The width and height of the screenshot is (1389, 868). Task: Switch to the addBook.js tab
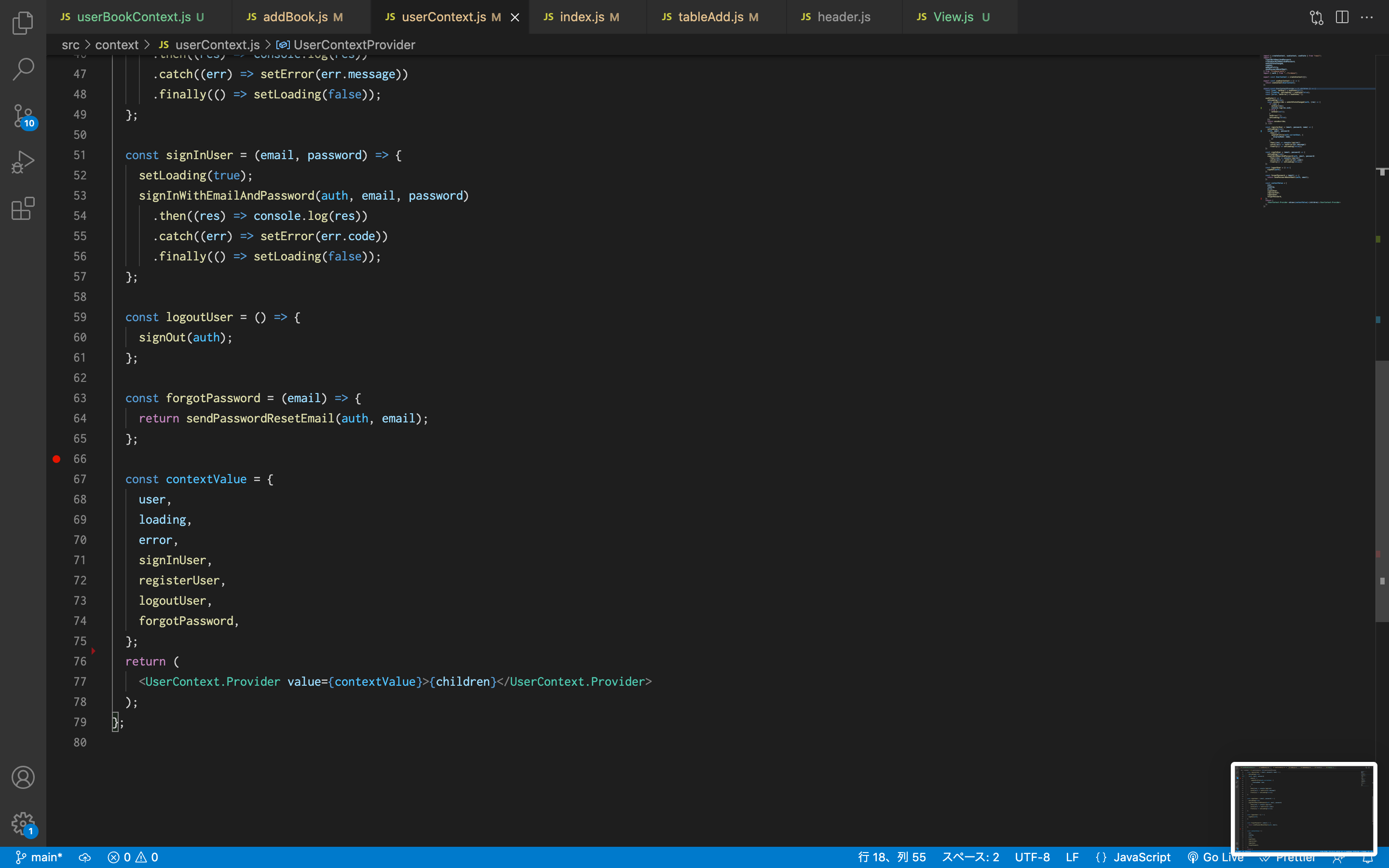[301, 17]
